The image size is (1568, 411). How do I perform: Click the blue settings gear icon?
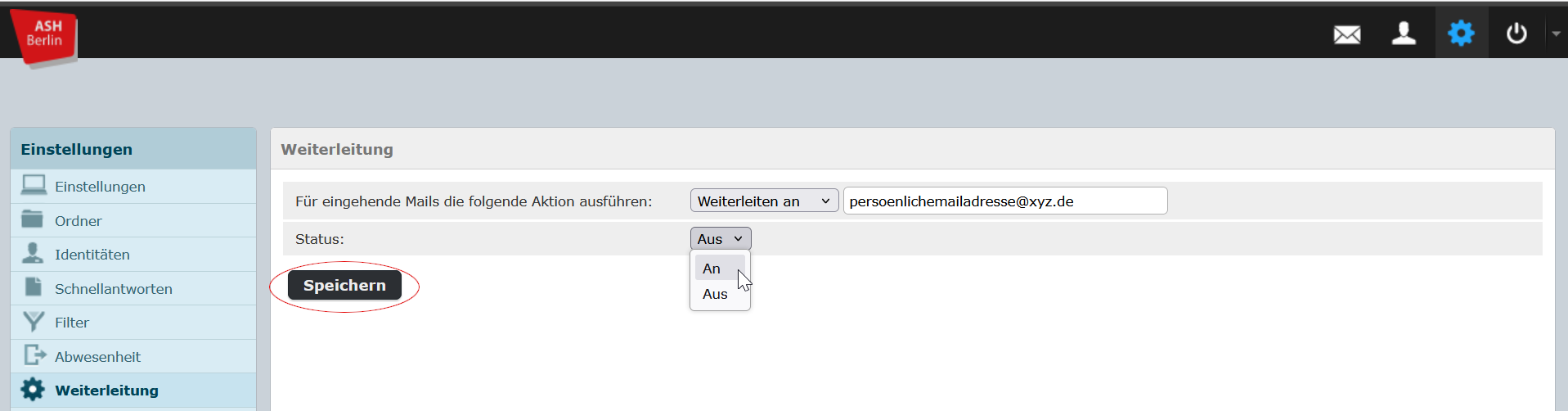[1461, 34]
